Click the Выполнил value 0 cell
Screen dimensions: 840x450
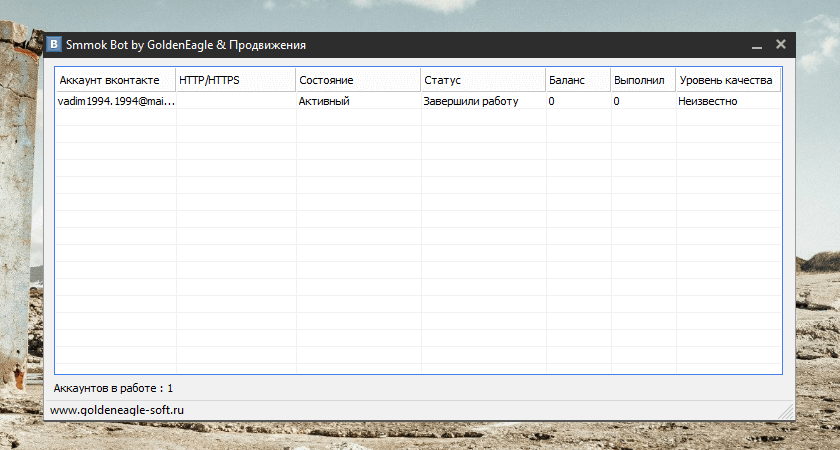coord(643,101)
